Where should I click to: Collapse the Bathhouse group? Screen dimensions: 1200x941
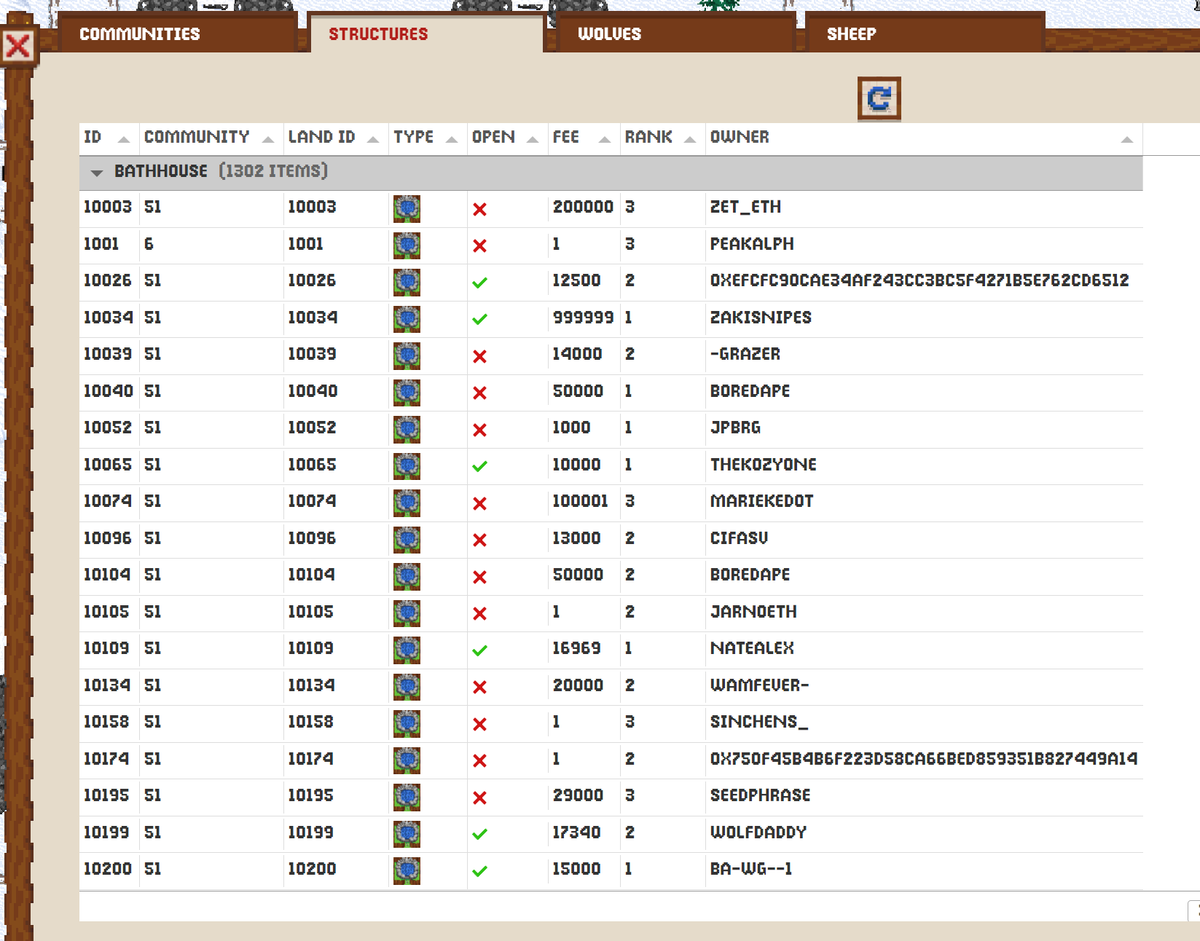click(97, 173)
